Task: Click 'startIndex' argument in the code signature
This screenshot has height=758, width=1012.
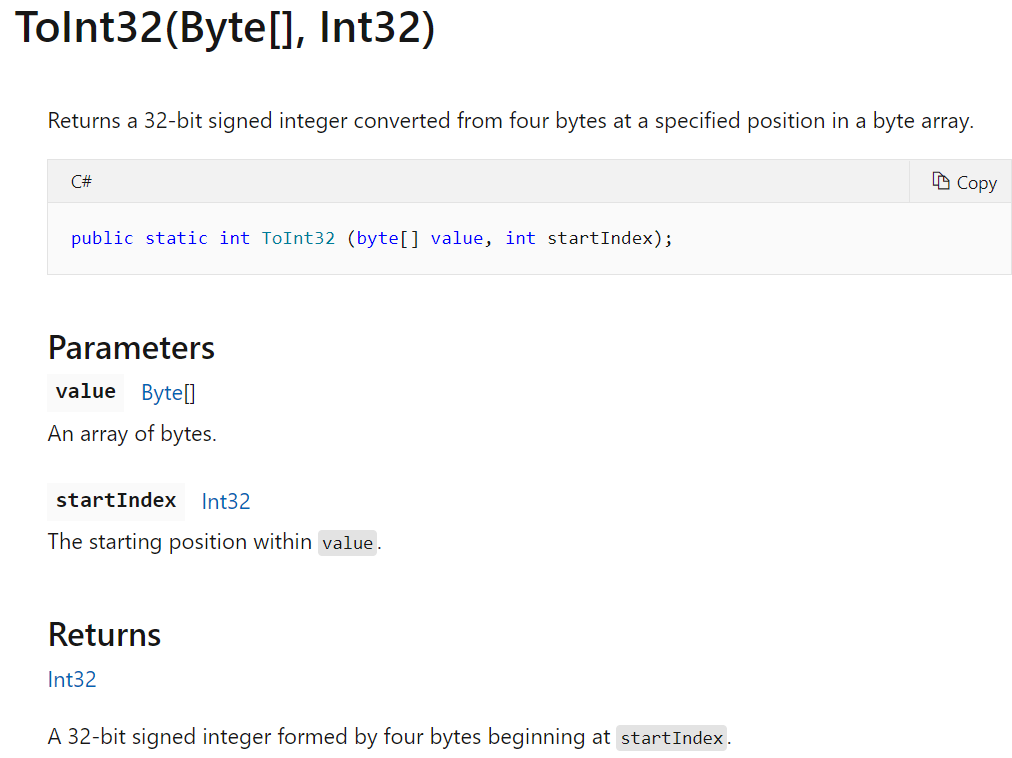Action: pos(599,238)
